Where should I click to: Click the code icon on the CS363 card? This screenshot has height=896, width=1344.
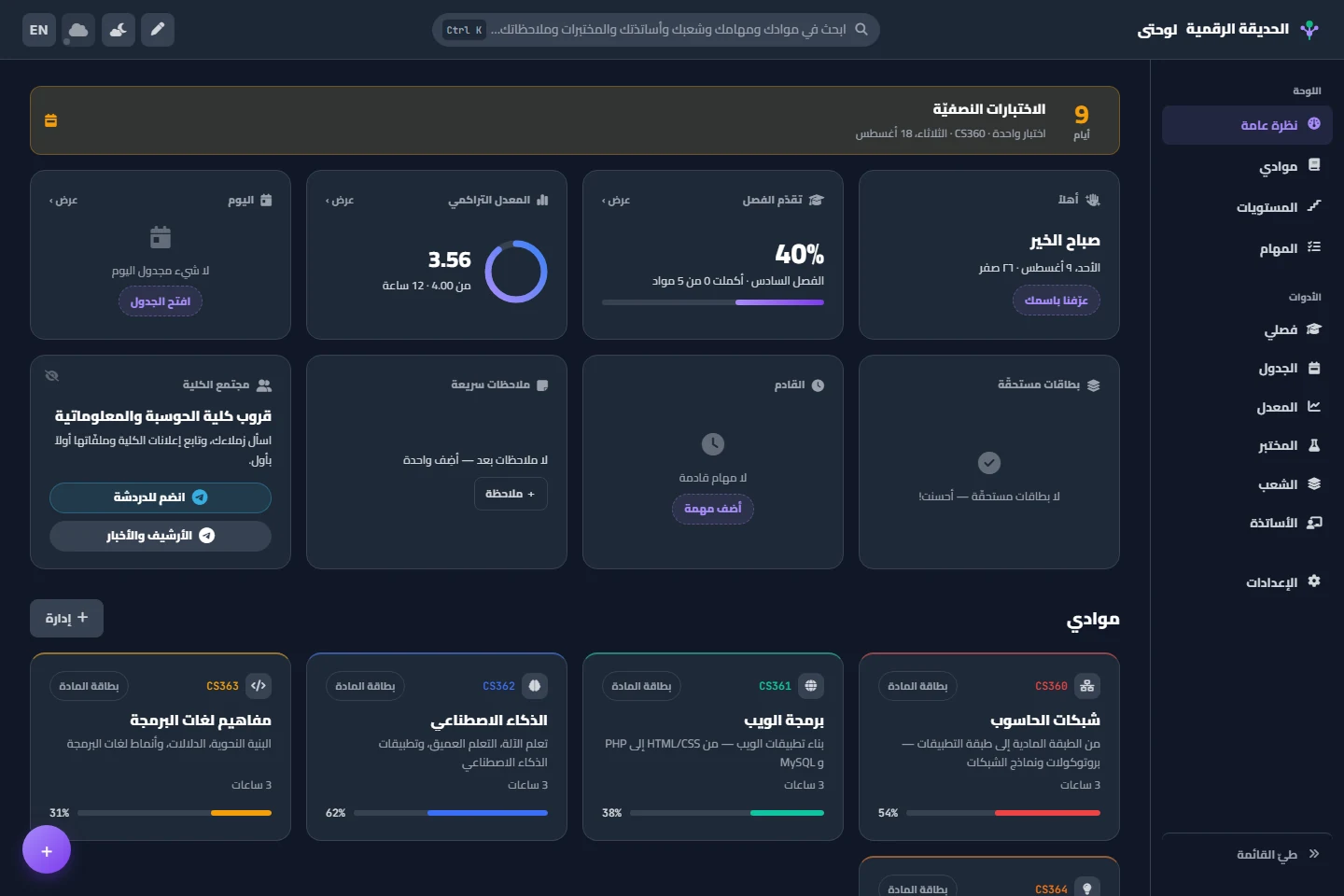pyautogui.click(x=259, y=686)
